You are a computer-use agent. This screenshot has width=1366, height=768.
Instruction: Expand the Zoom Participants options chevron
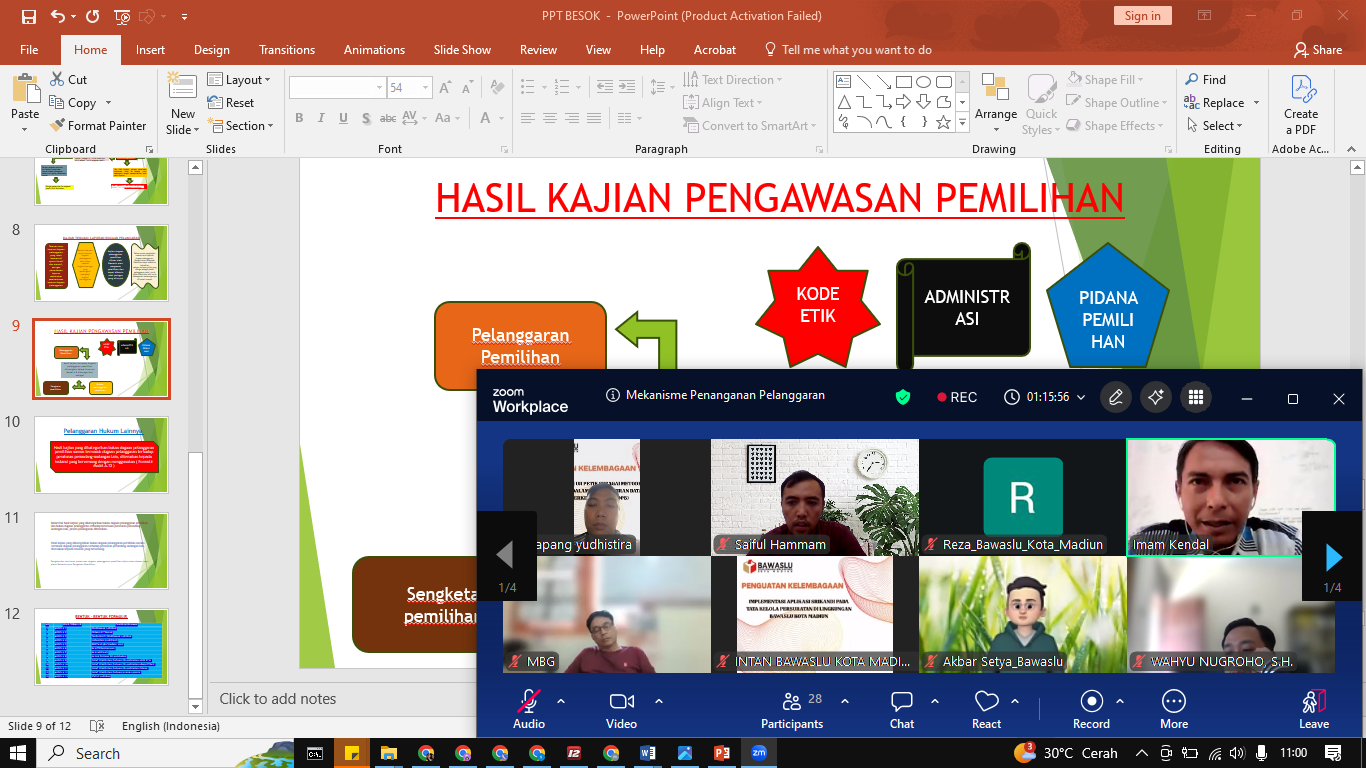click(845, 701)
